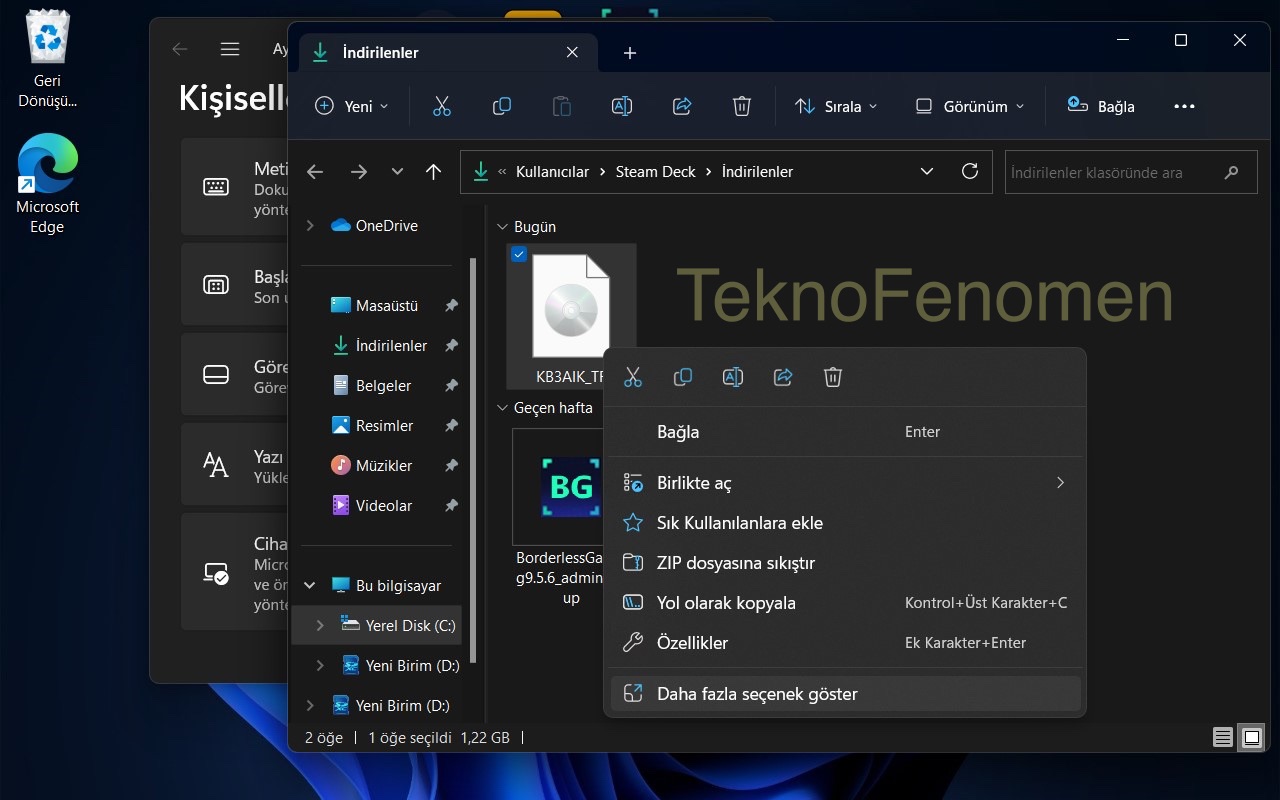The width and height of the screenshot is (1280, 800).
Task: Open the Sırala sort dropdown
Action: tap(836, 106)
